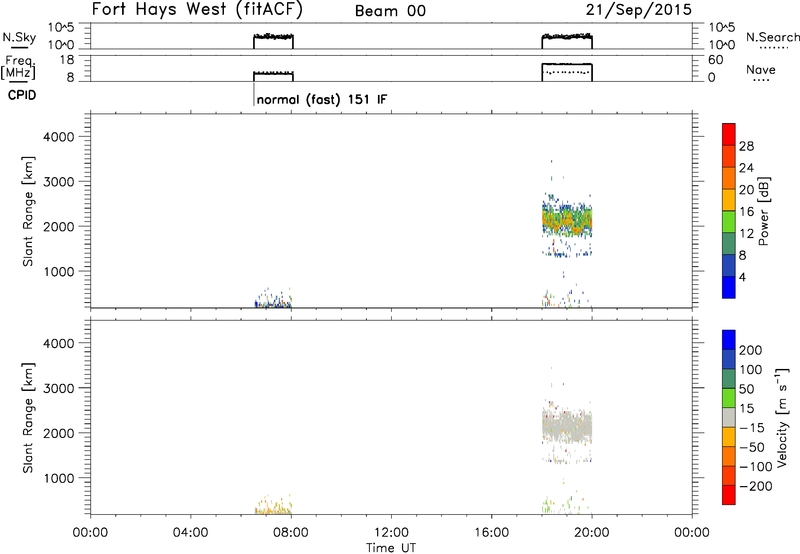Click the '4000' tick on the Power panel
Image resolution: width=800 pixels, height=554 pixels.
(x=59, y=137)
